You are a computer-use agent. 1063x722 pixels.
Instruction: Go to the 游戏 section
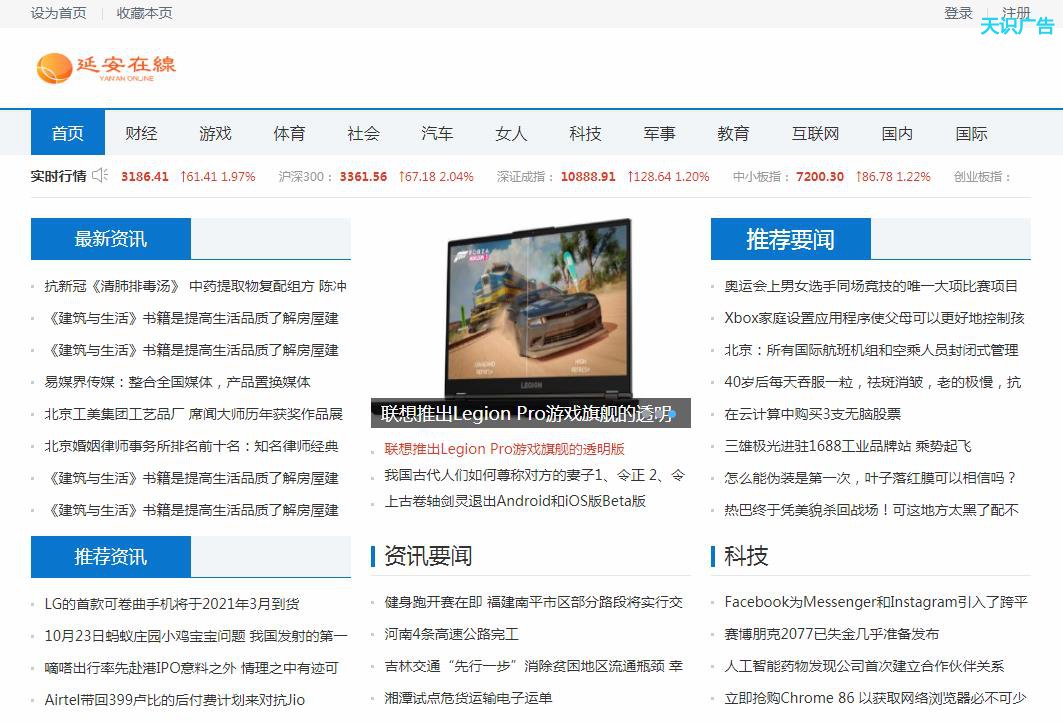216,133
